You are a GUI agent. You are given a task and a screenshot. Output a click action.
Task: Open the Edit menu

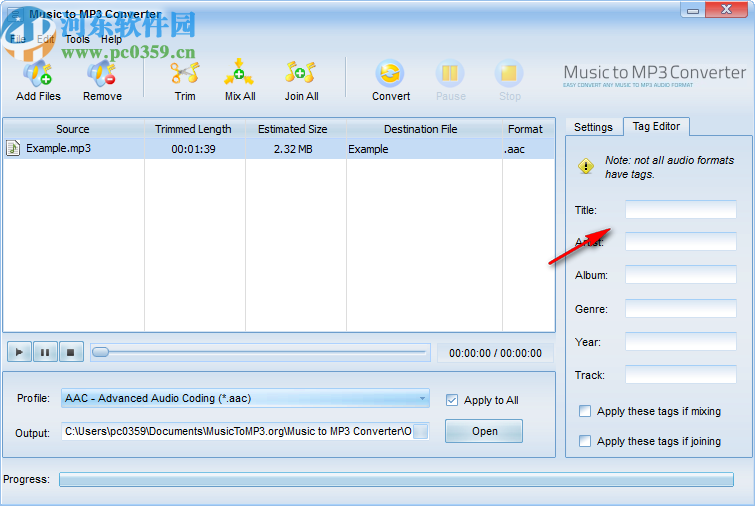tap(46, 39)
